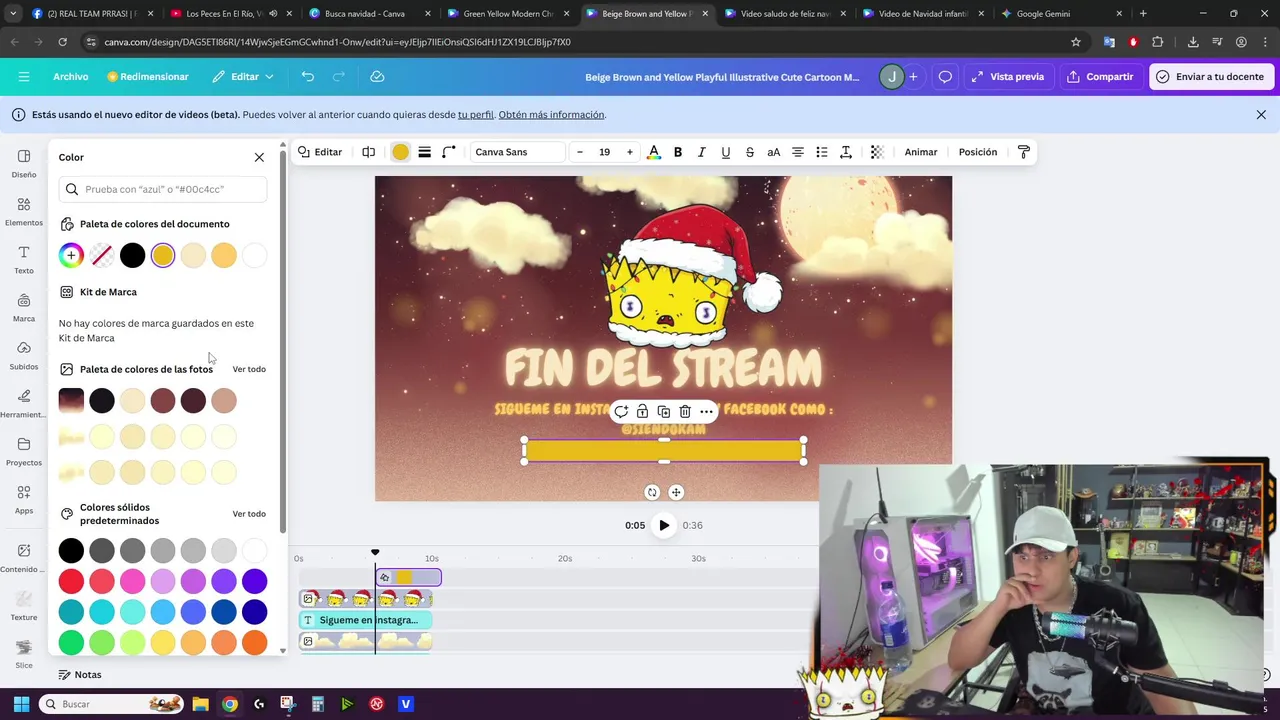Click the color search input field
Image resolution: width=1280 pixels, height=720 pixels.
pyautogui.click(x=163, y=189)
